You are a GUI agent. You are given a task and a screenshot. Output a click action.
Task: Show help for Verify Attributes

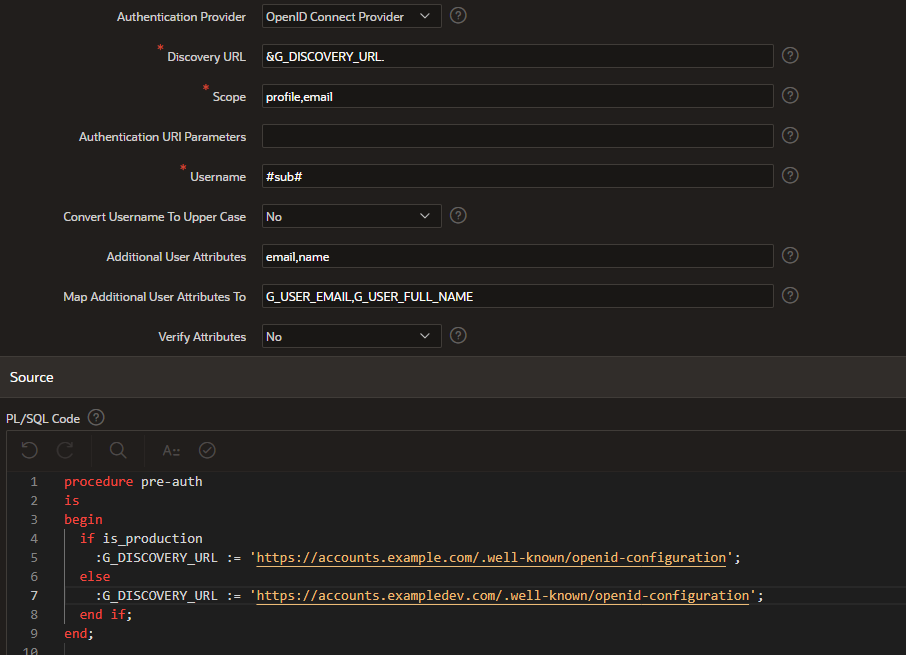click(458, 336)
